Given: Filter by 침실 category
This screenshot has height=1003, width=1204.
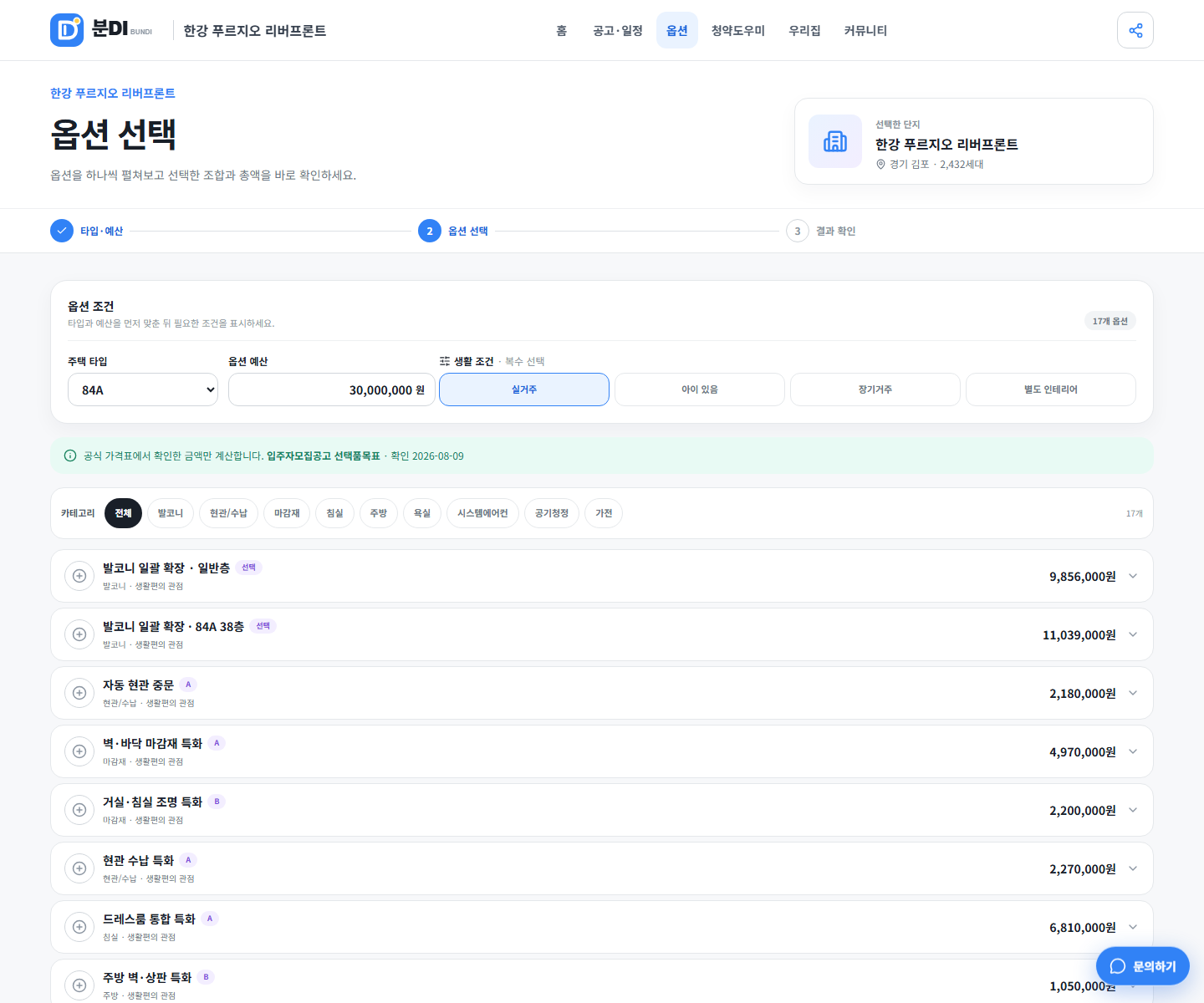Looking at the screenshot, I should coord(335,513).
